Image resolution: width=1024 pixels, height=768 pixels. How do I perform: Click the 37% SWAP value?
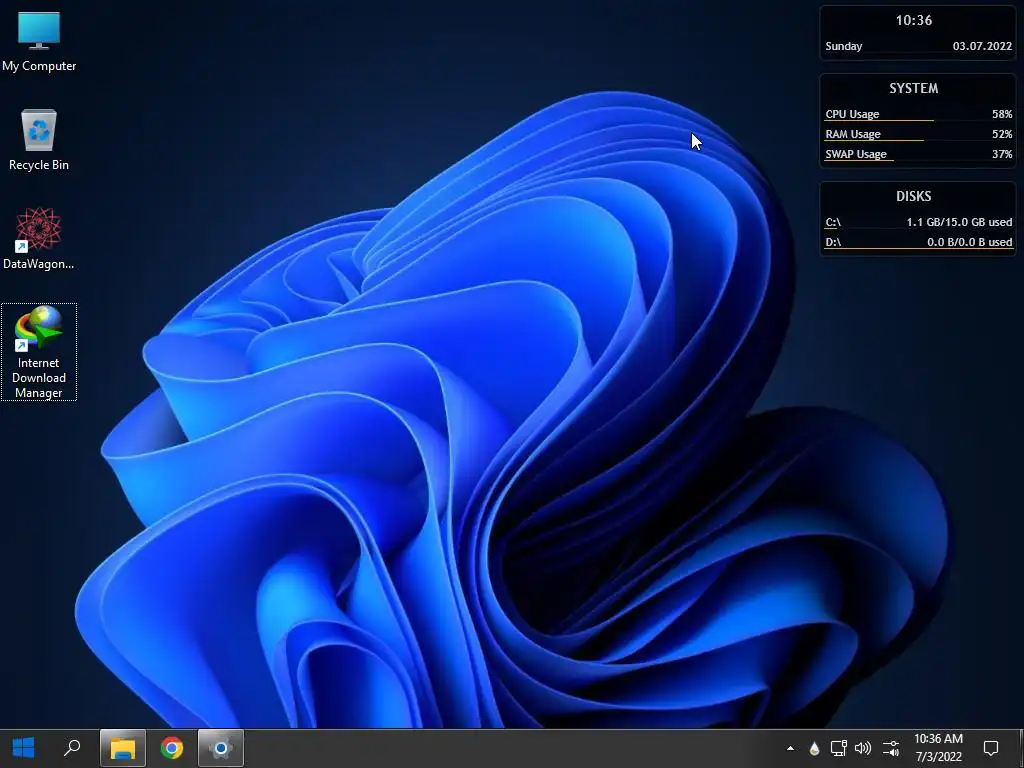click(x=1002, y=154)
